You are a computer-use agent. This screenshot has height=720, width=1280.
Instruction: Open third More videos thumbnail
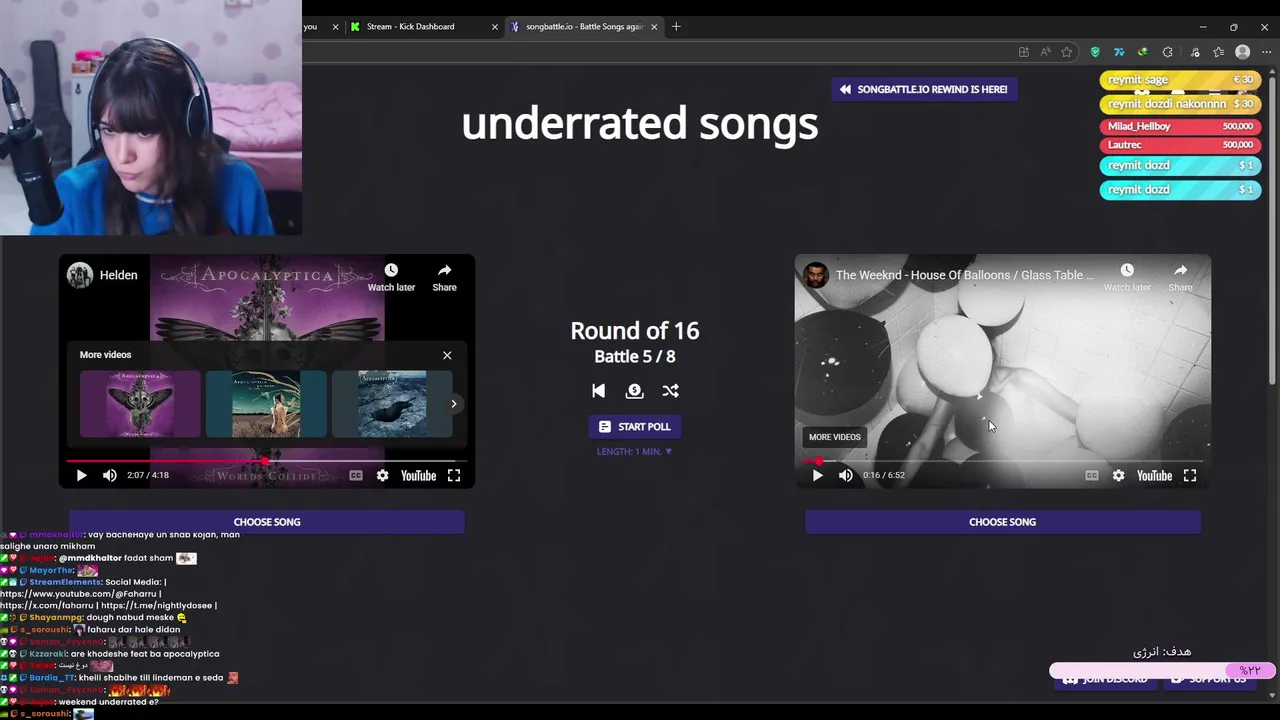[x=392, y=404]
